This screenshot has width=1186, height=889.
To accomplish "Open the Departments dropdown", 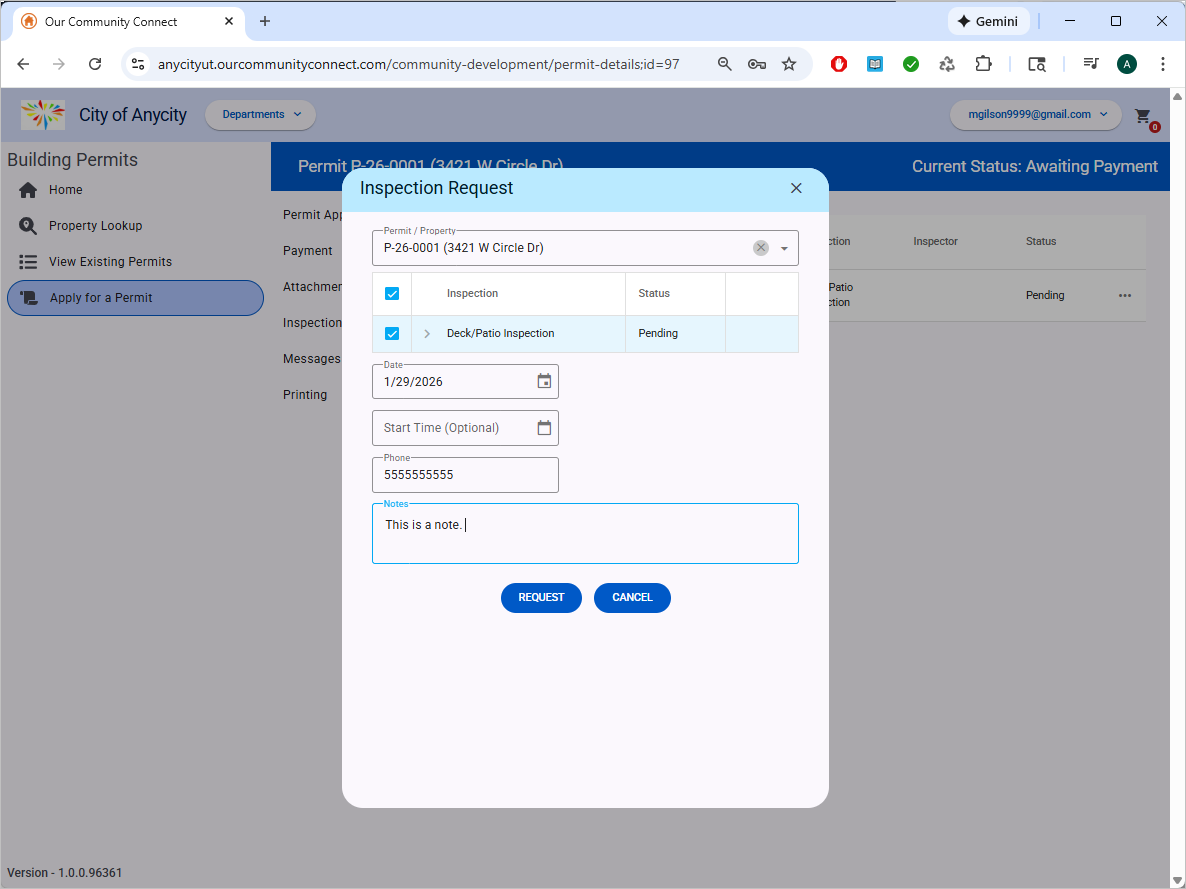I will pyautogui.click(x=260, y=115).
